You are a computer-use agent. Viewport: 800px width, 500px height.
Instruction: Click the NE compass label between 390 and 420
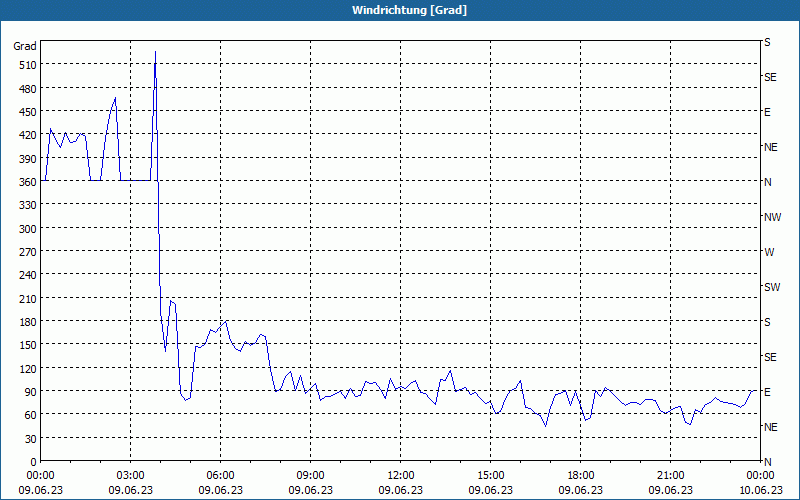tap(771, 147)
